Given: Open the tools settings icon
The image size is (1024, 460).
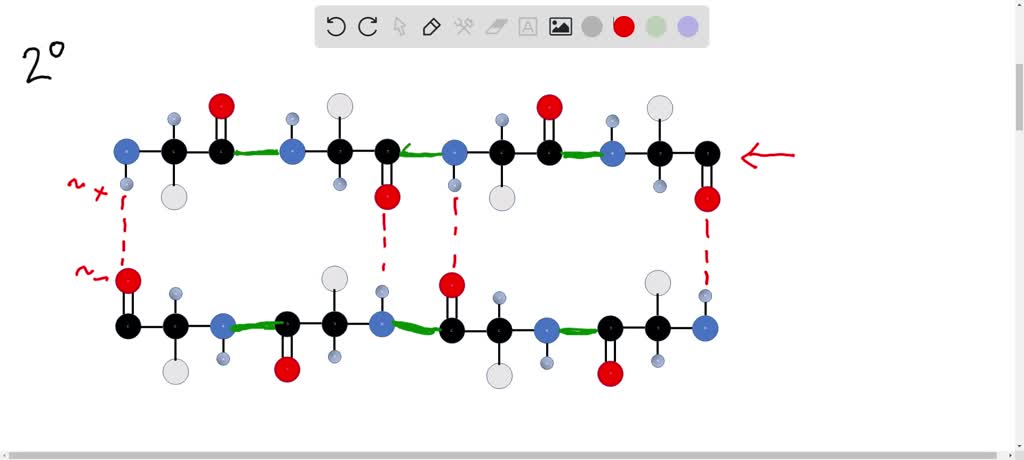Looking at the screenshot, I should (464, 27).
